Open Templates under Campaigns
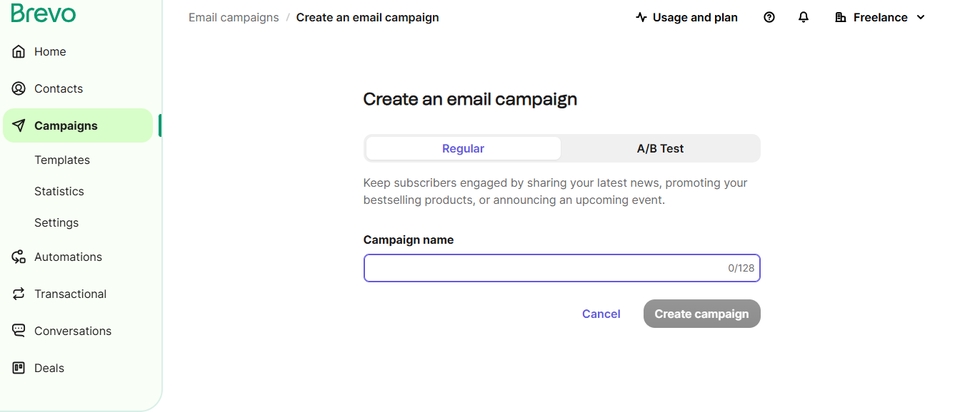Screen dimensions: 960x412 [62, 160]
